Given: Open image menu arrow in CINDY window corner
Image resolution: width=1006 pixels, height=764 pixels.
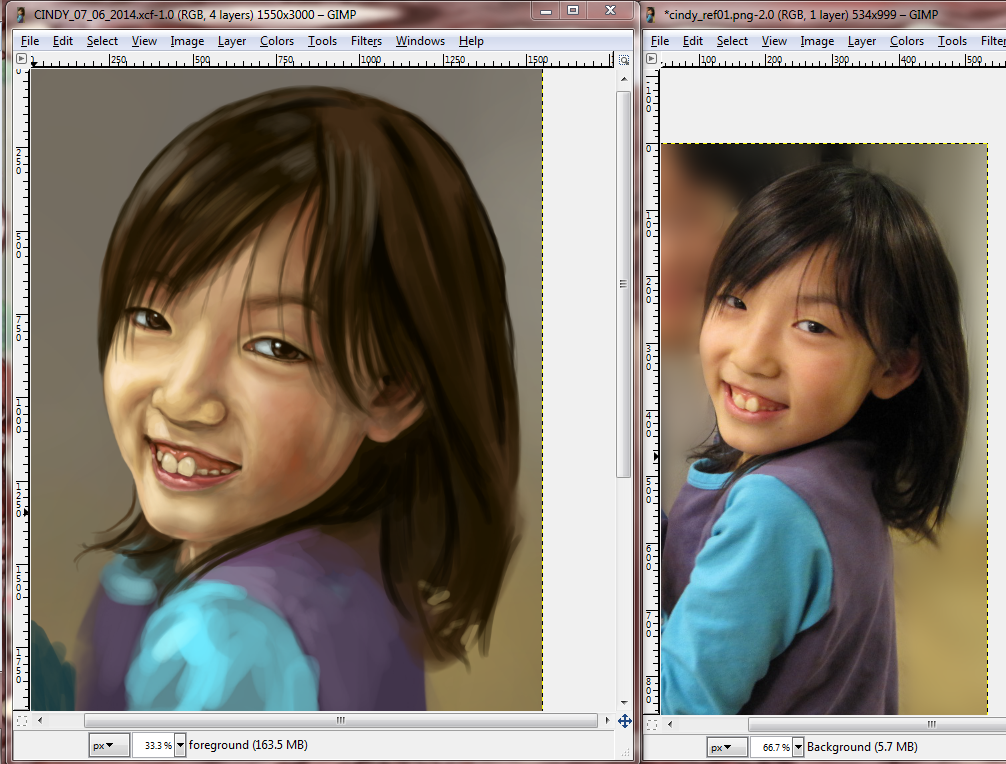Looking at the screenshot, I should click(21, 59).
